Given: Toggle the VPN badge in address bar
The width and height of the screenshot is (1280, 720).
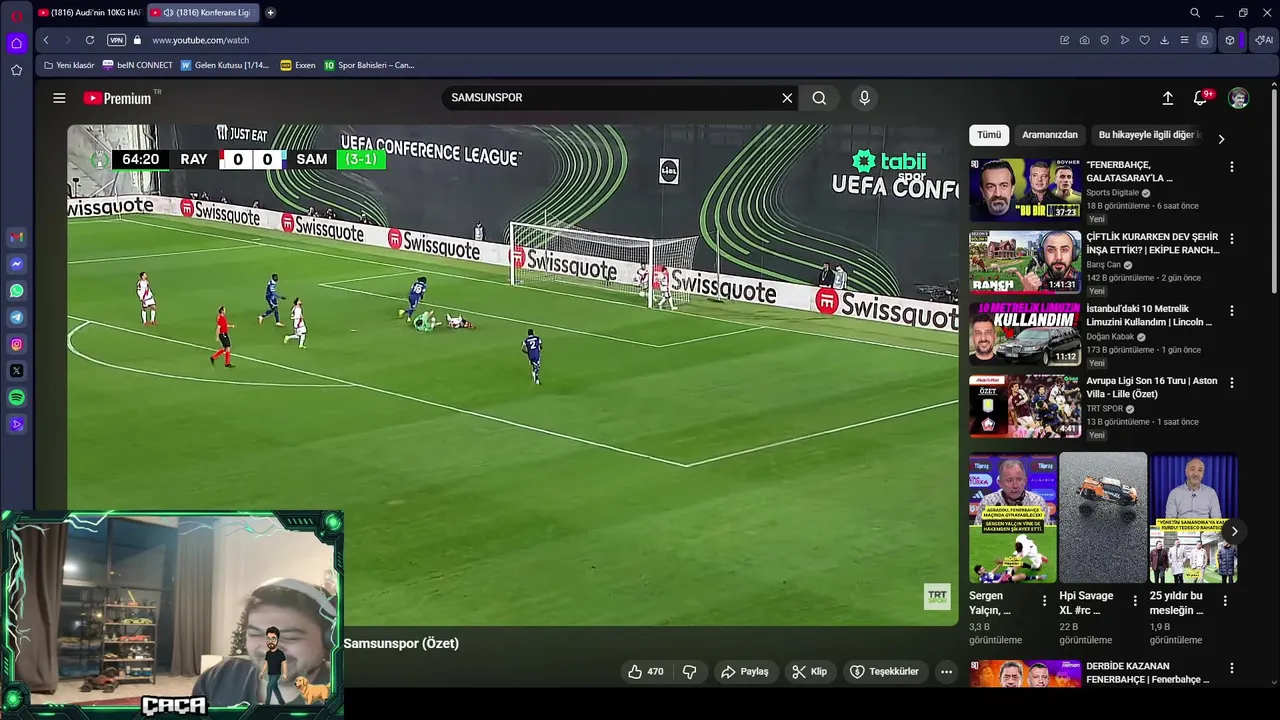Looking at the screenshot, I should point(117,40).
